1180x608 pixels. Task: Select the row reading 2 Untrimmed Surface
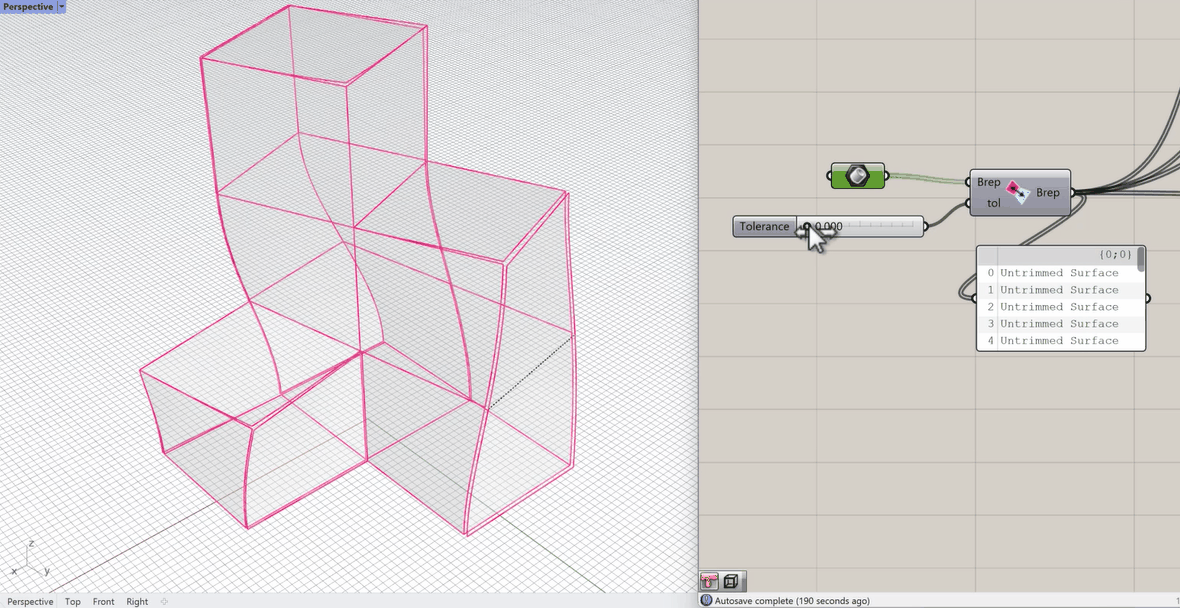coord(1060,306)
